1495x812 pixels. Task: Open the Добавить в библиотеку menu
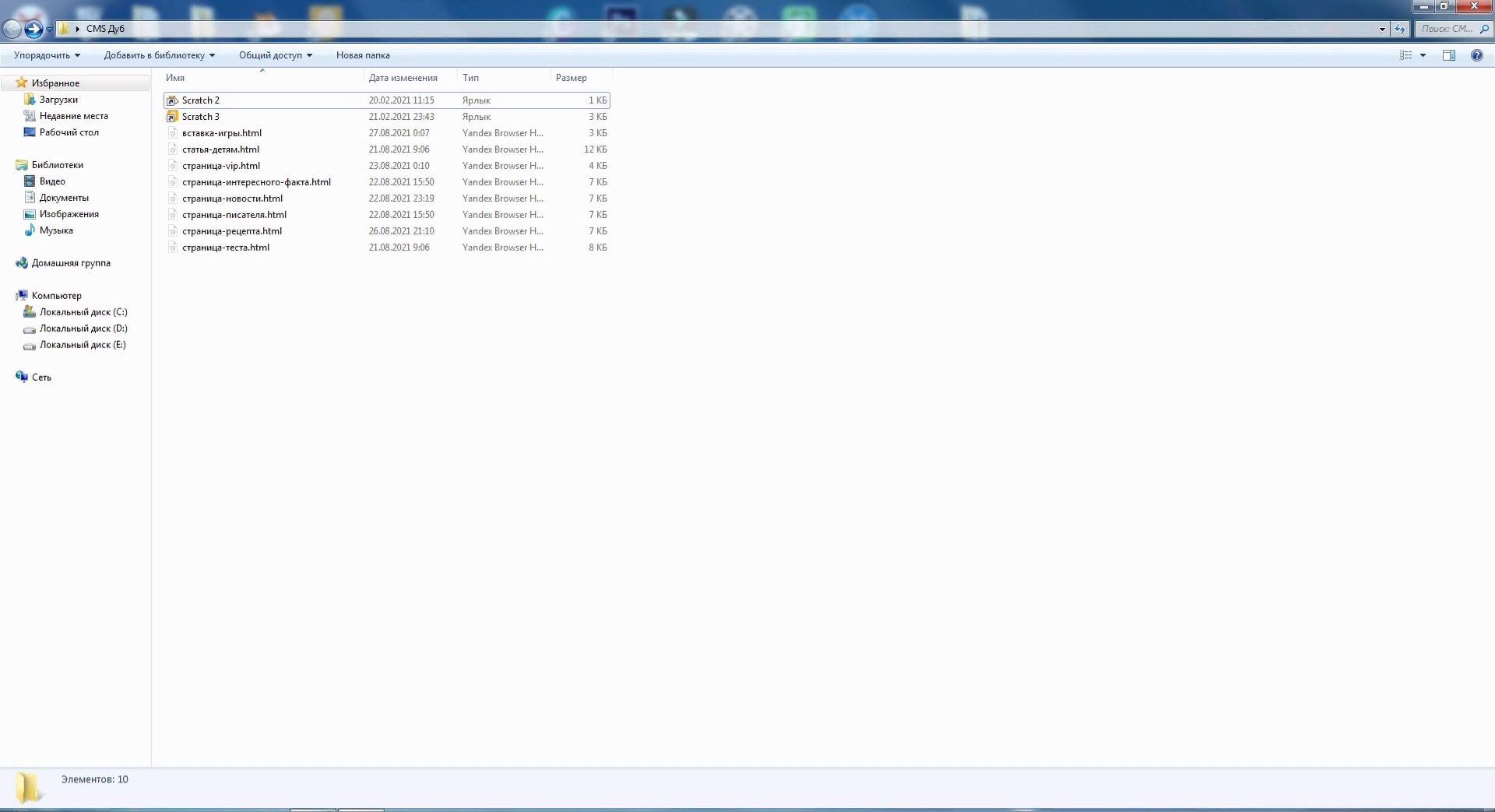159,55
